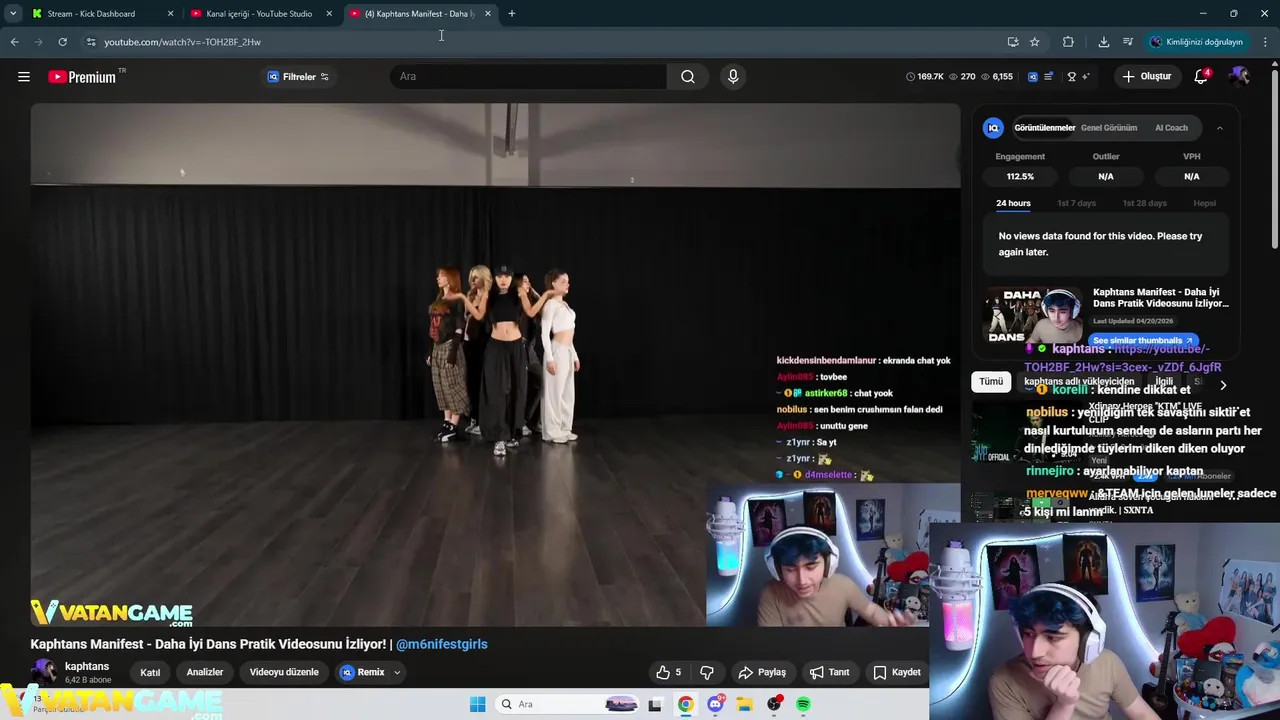Open the account avatar menu
Screen dimensions: 1280x720
pos(1239,77)
